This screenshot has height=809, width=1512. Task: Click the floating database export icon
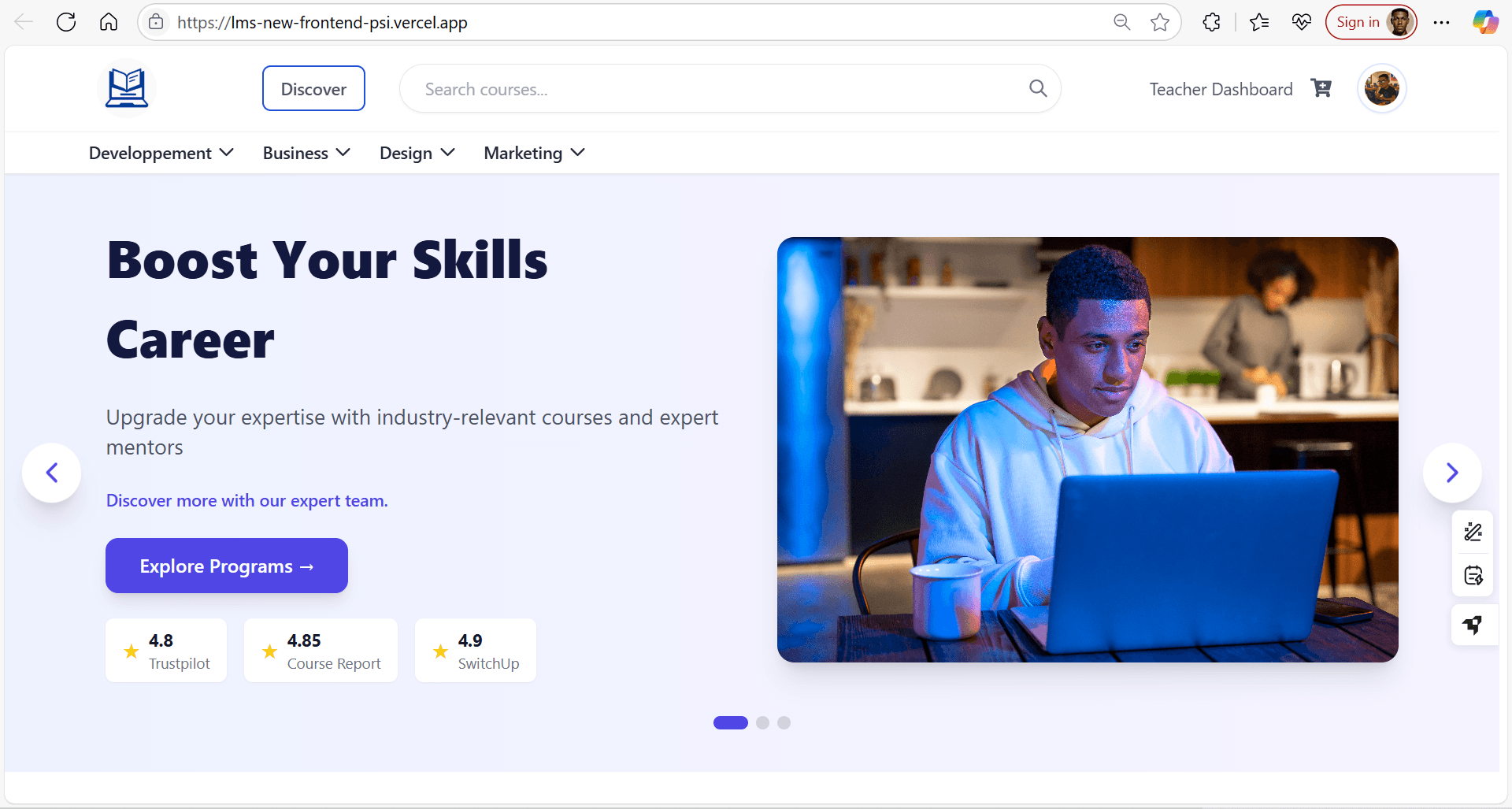click(1473, 575)
